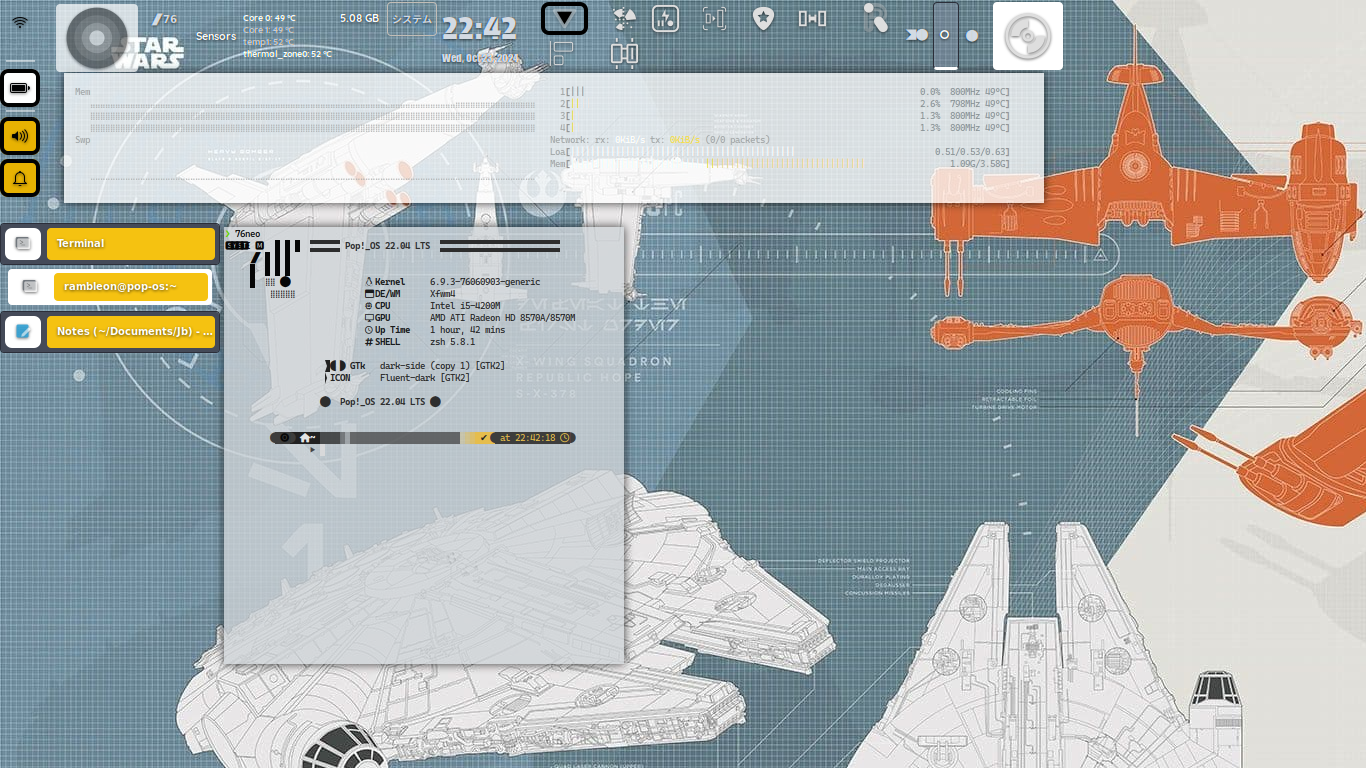Open the Star Wars disc launcher icon
The image size is (1366, 768).
(97, 37)
